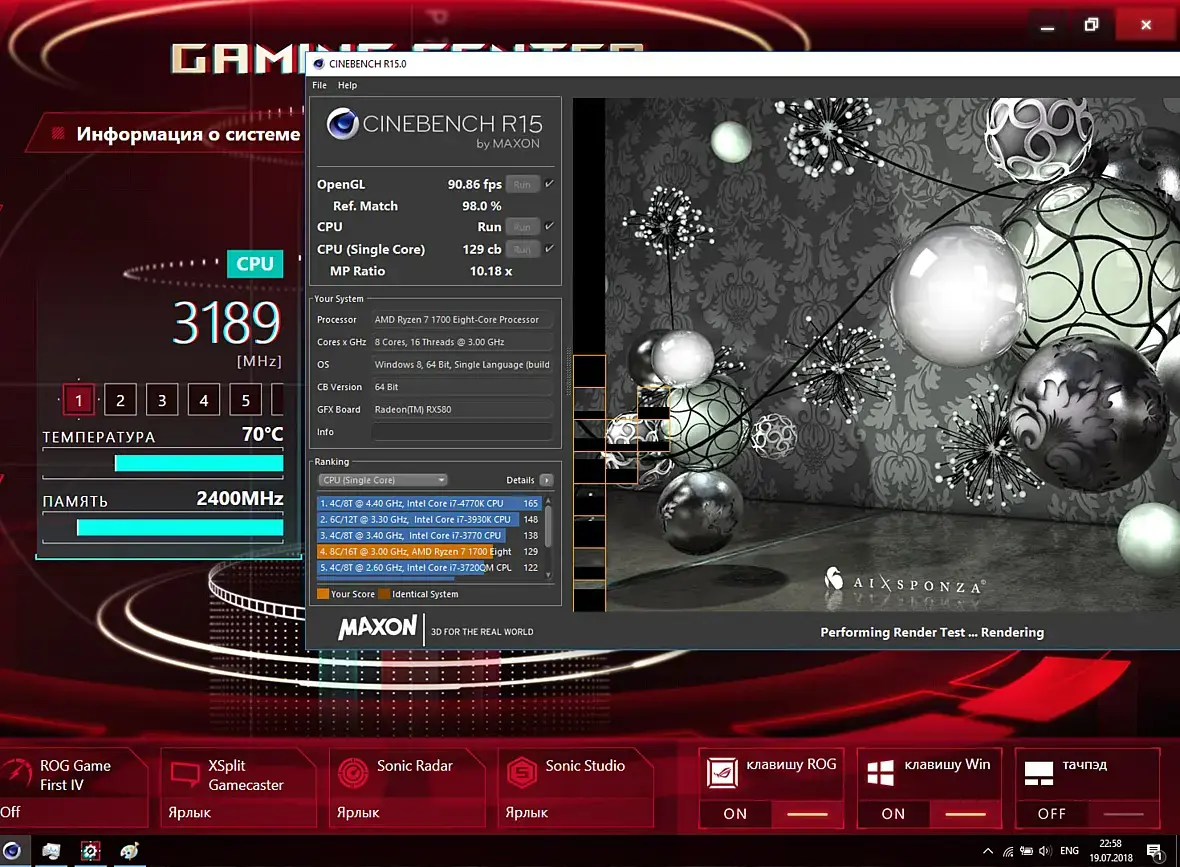Viewport: 1180px width, 867px height.
Task: Click the touchpad icon tile
Action: click(1039, 773)
